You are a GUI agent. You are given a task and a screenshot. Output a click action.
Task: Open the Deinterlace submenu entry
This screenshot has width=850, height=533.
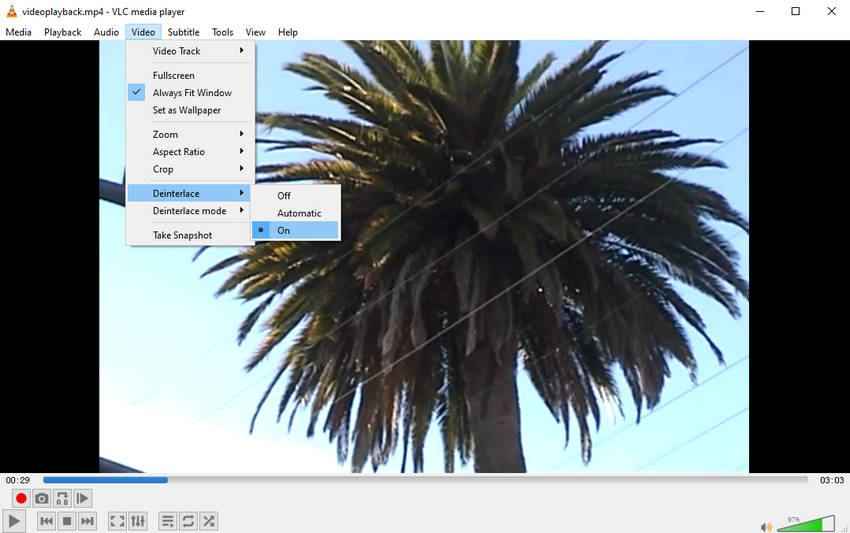coord(190,194)
